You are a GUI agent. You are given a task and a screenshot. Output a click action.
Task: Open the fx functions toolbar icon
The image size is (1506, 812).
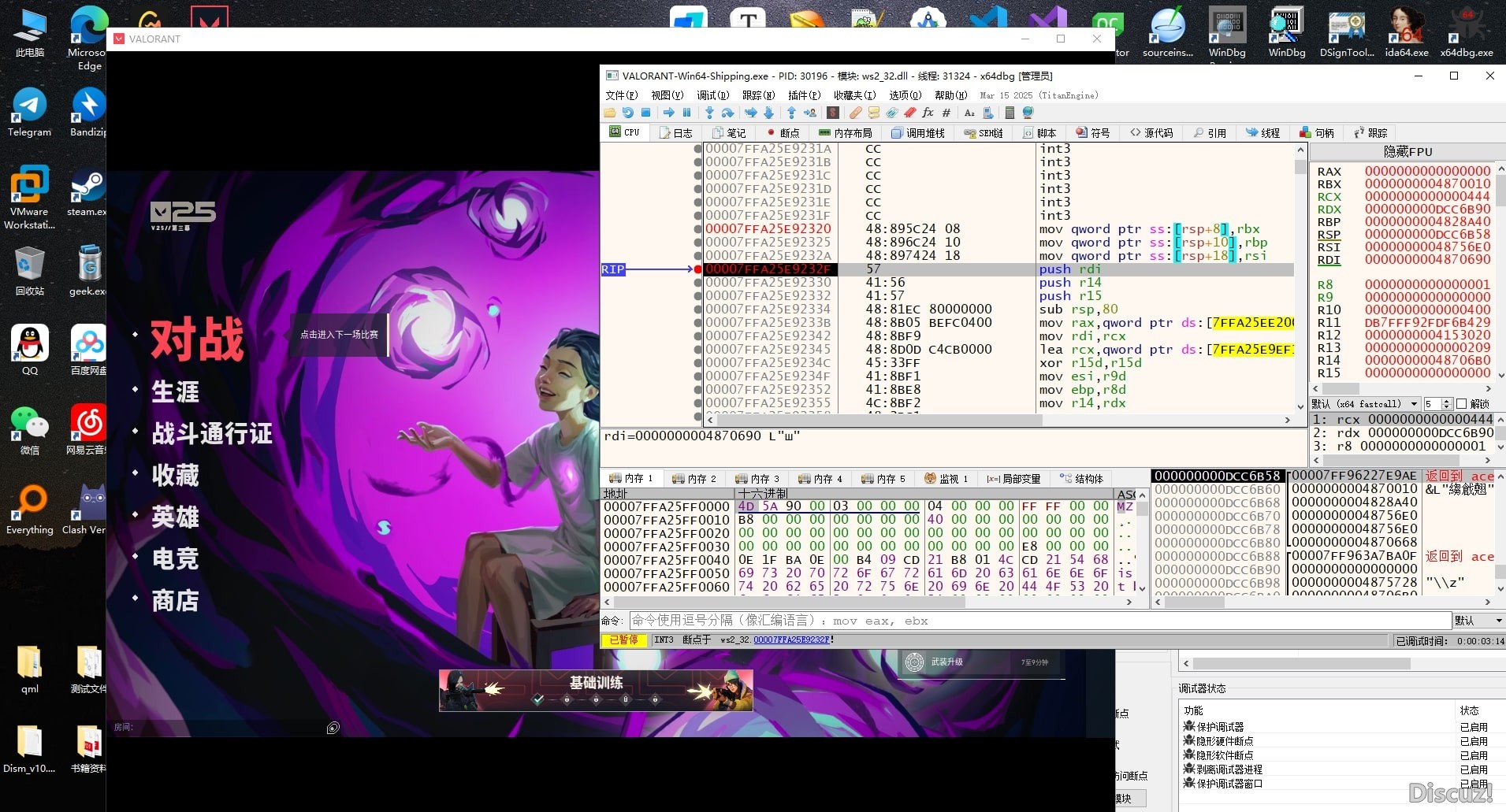pos(928,113)
